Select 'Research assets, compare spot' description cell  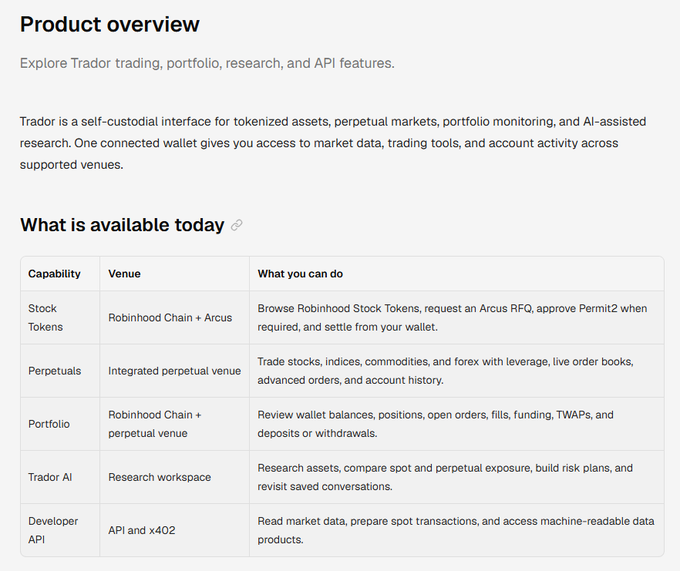click(457, 477)
